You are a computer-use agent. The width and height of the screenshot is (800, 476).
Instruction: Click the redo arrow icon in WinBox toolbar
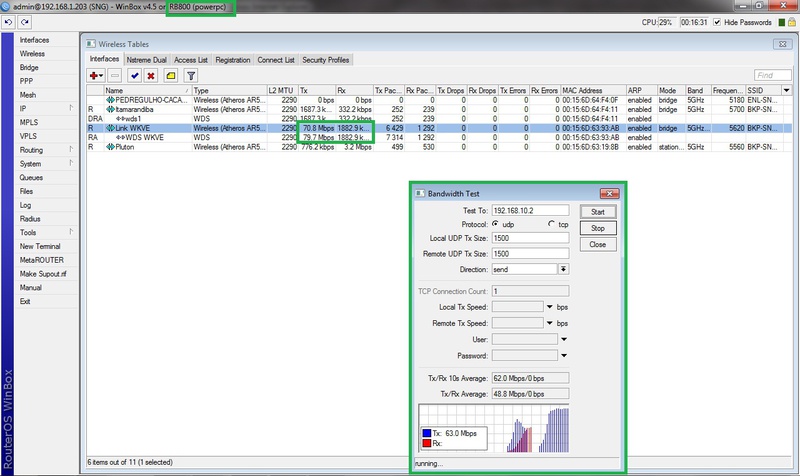(x=24, y=21)
